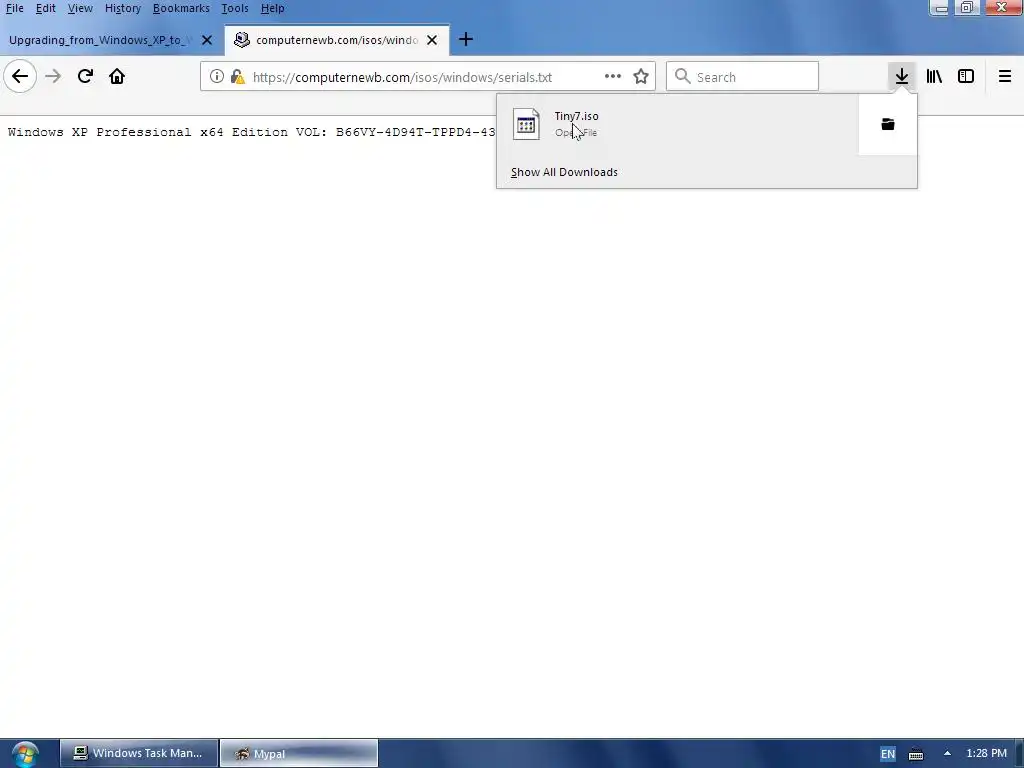Open the hamburger application menu

(x=1004, y=76)
